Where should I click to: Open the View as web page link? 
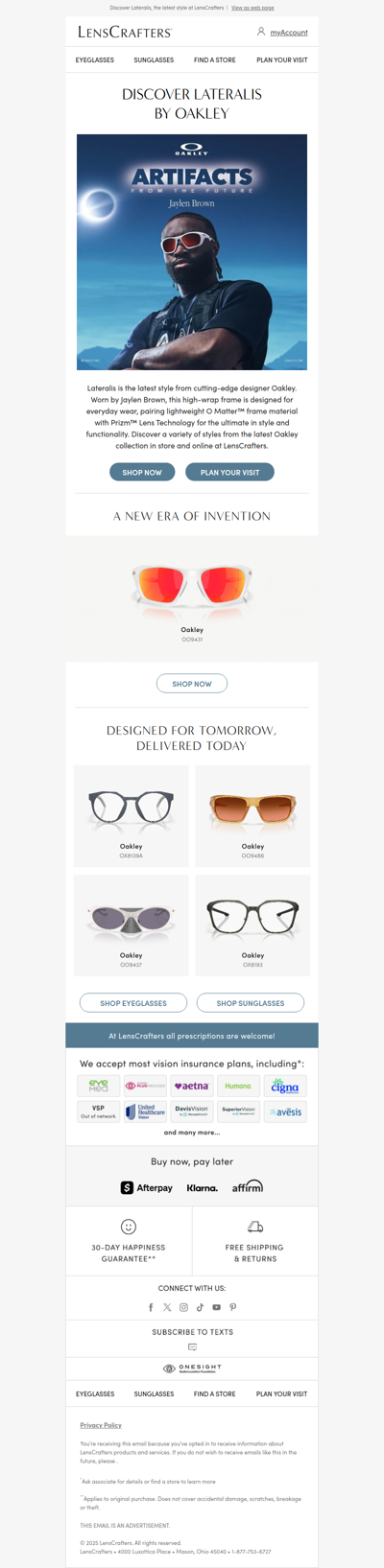(252, 8)
